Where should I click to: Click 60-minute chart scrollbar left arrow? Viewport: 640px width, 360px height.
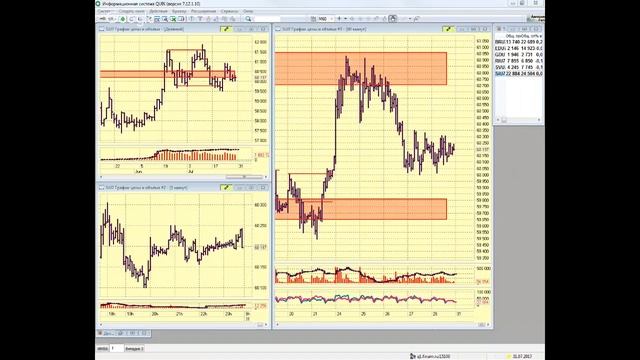pyautogui.click(x=278, y=325)
